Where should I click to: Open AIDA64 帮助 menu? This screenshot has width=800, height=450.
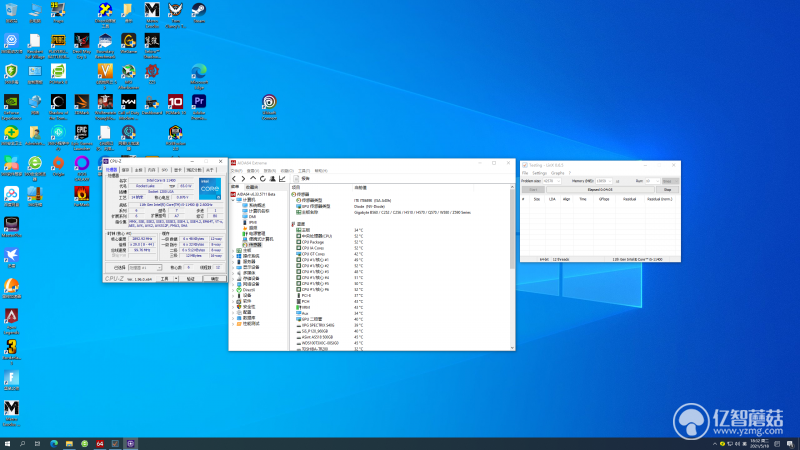[320, 171]
